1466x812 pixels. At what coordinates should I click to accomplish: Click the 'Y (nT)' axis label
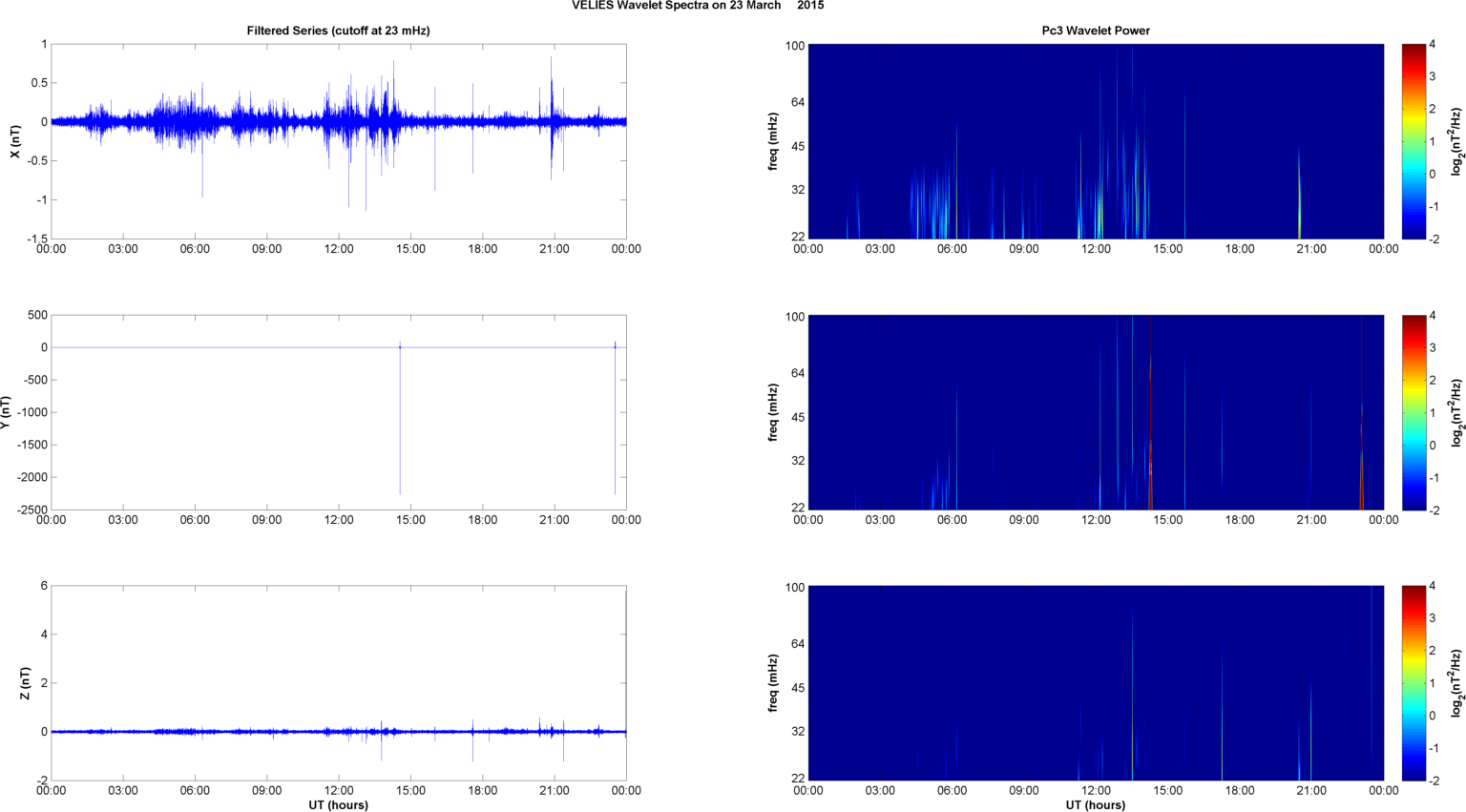(5, 412)
